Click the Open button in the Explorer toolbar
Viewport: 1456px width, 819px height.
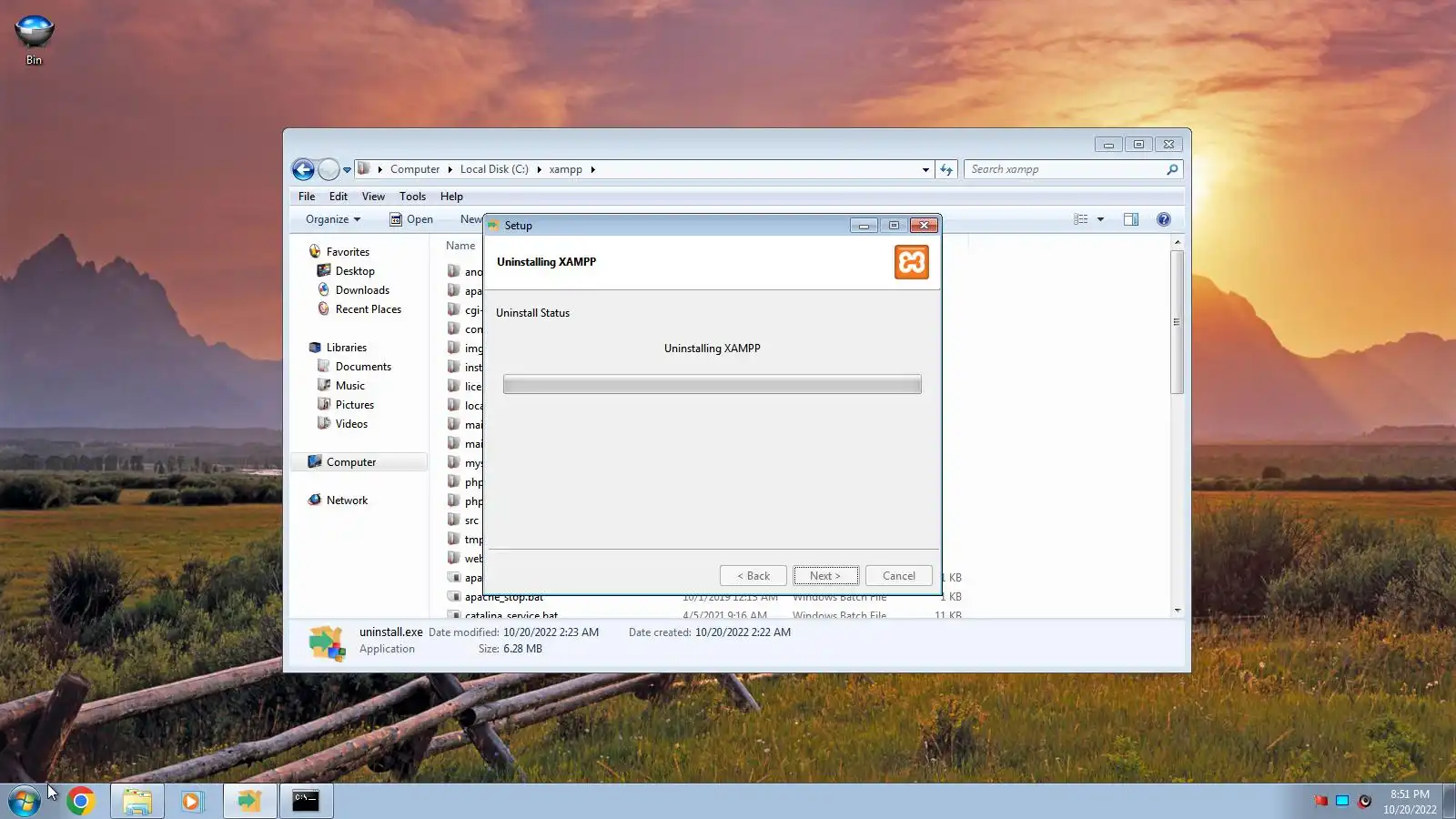click(x=411, y=219)
